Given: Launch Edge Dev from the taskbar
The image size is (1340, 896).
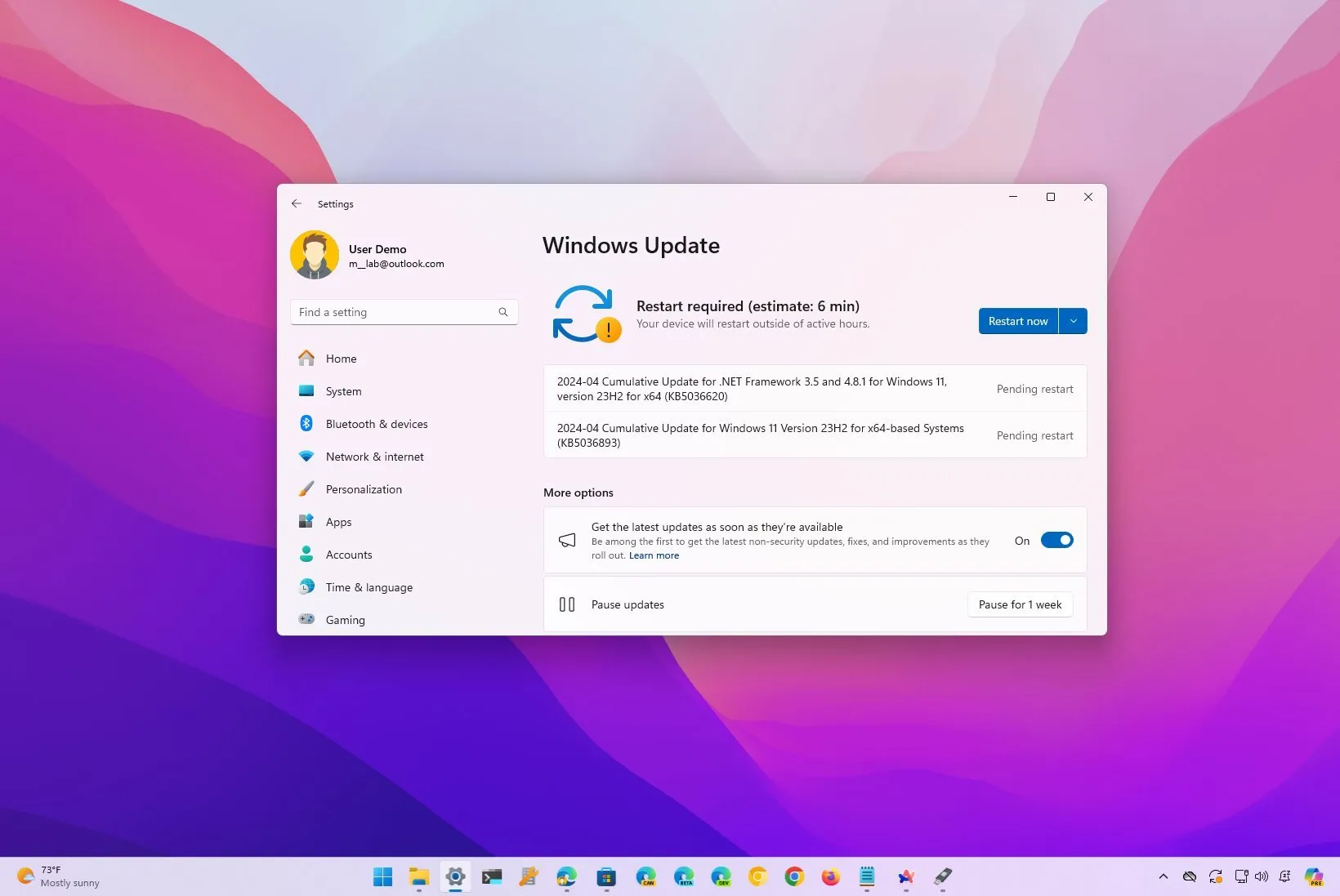Looking at the screenshot, I should coord(721,876).
